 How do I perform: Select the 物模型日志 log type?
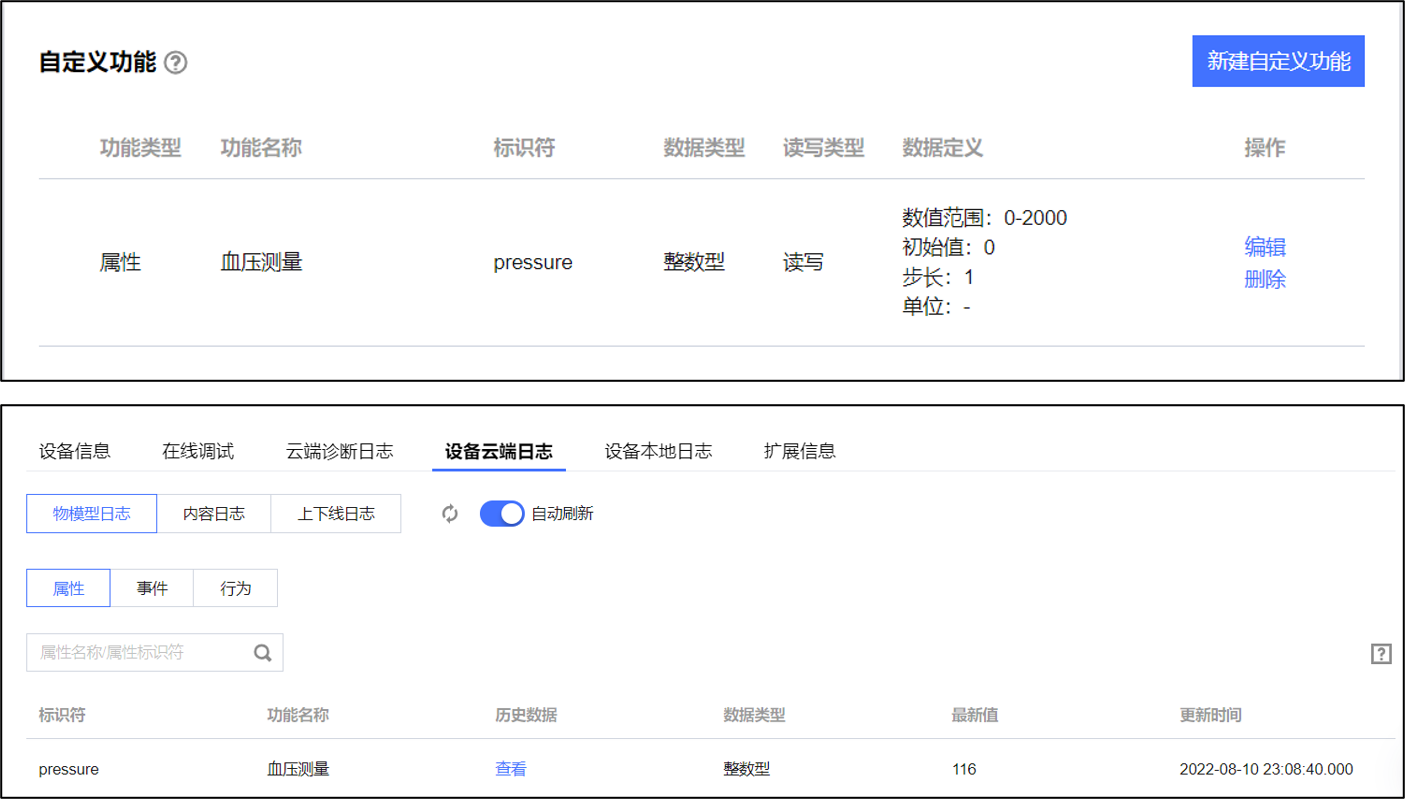[x=92, y=513]
